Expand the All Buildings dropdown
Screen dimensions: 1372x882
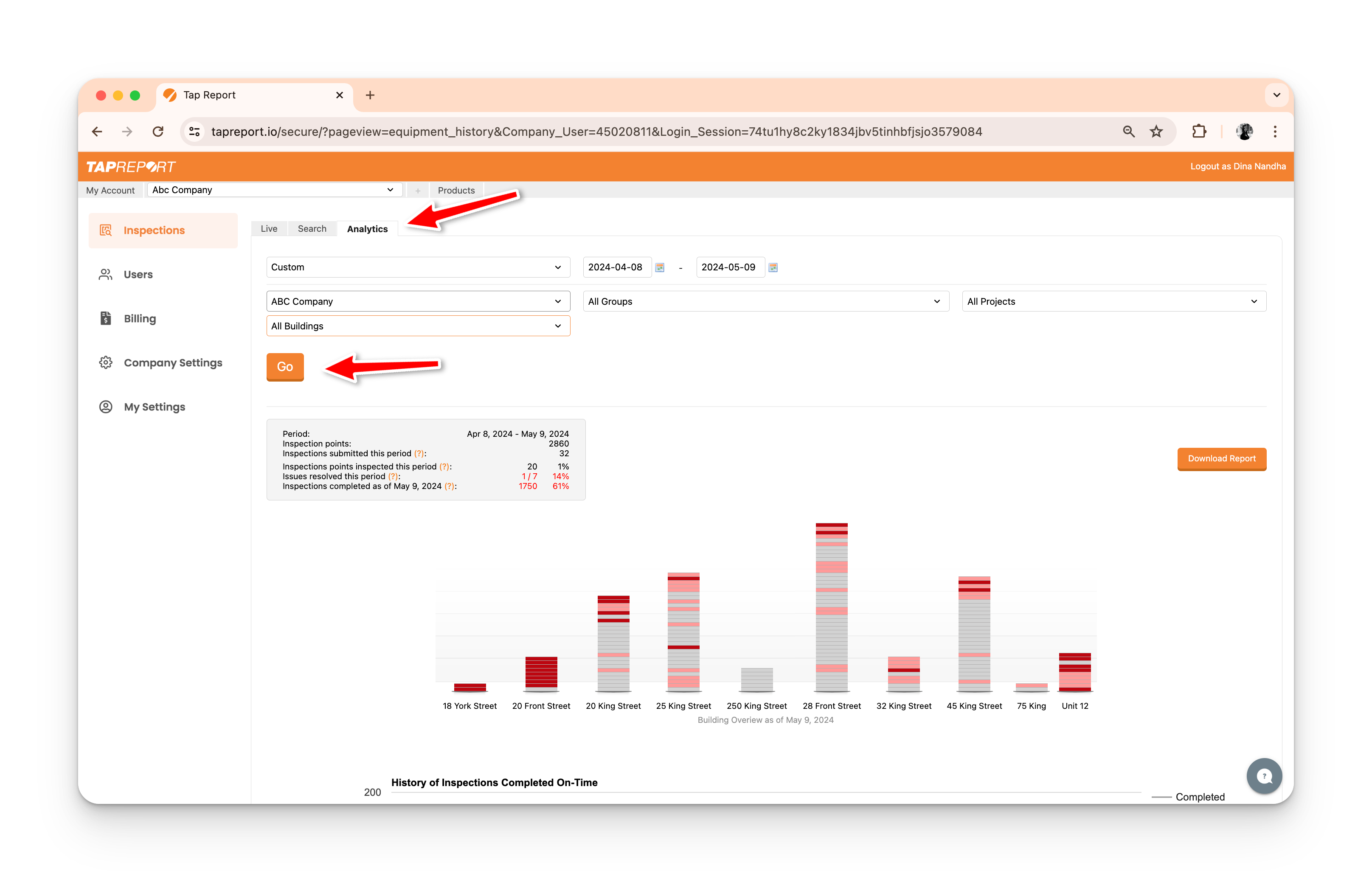tap(417, 326)
